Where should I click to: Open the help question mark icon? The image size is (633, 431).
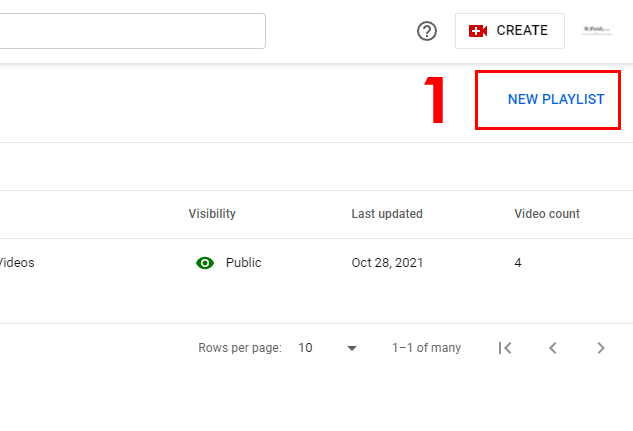tap(427, 31)
